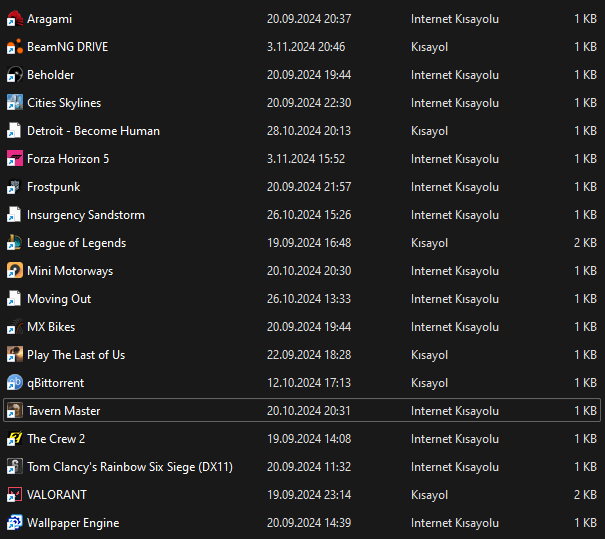
Task: Select the 'Wallpaper Engine' file name
Action: point(73,523)
